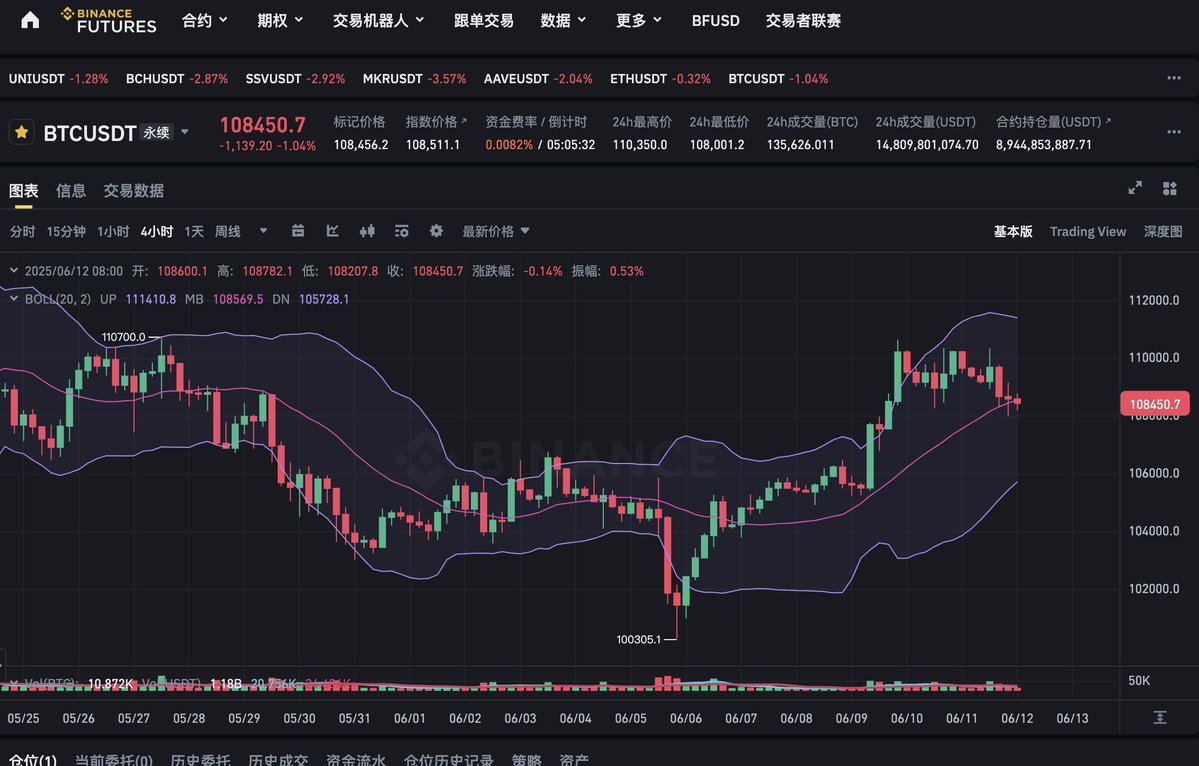Select the 基本版 chart mode
Viewport: 1199px width, 766px height.
(x=1013, y=232)
